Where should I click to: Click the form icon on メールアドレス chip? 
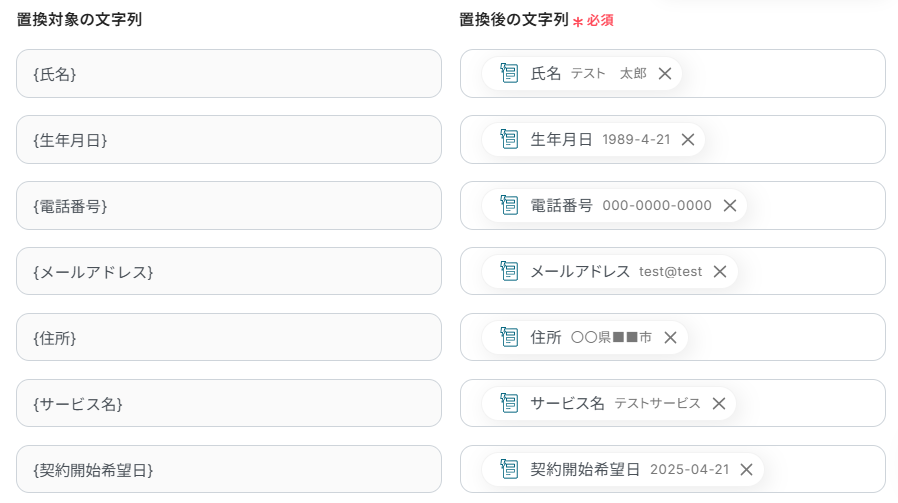509,271
